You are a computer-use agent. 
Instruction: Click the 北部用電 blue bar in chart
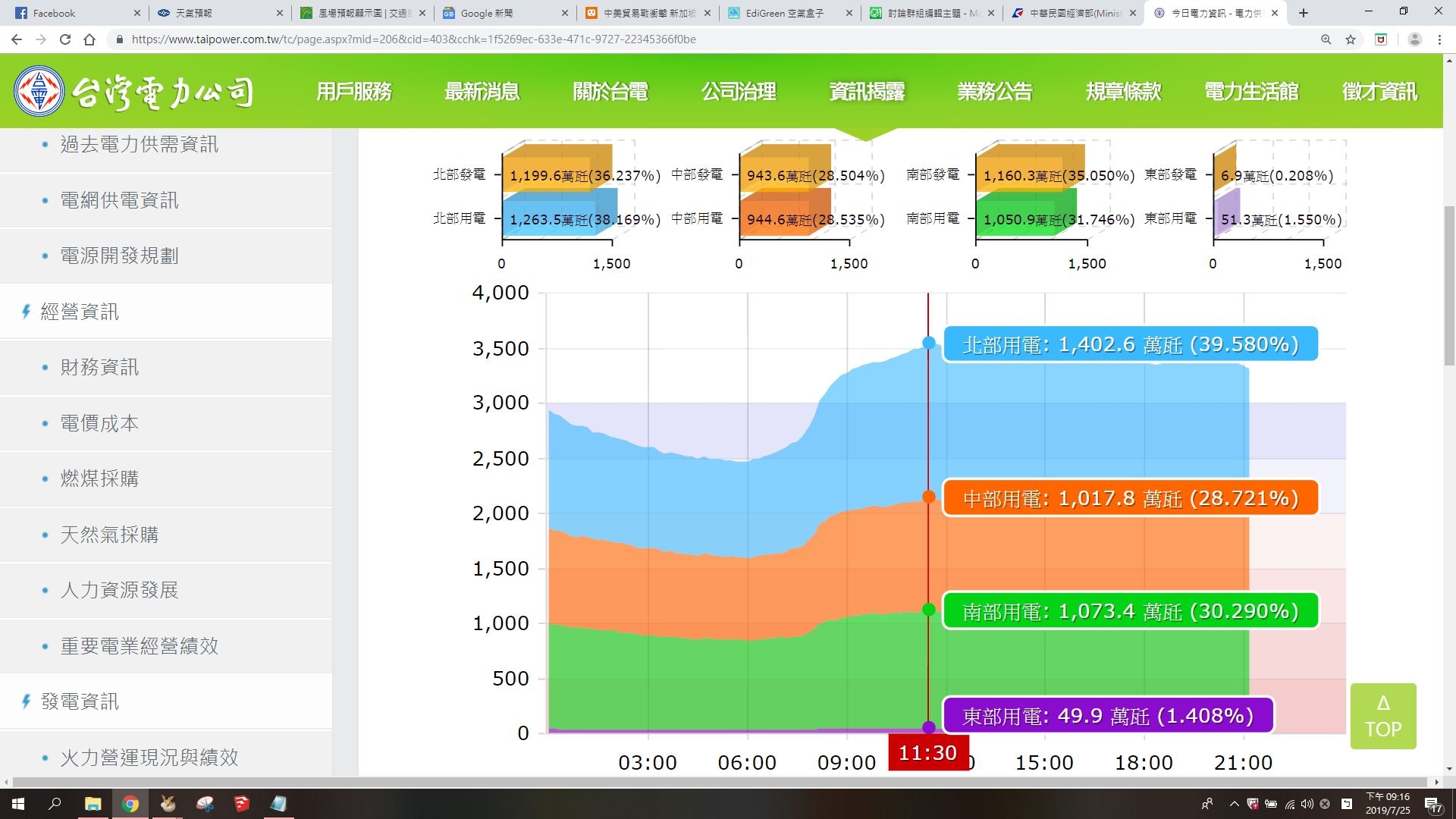click(x=560, y=213)
